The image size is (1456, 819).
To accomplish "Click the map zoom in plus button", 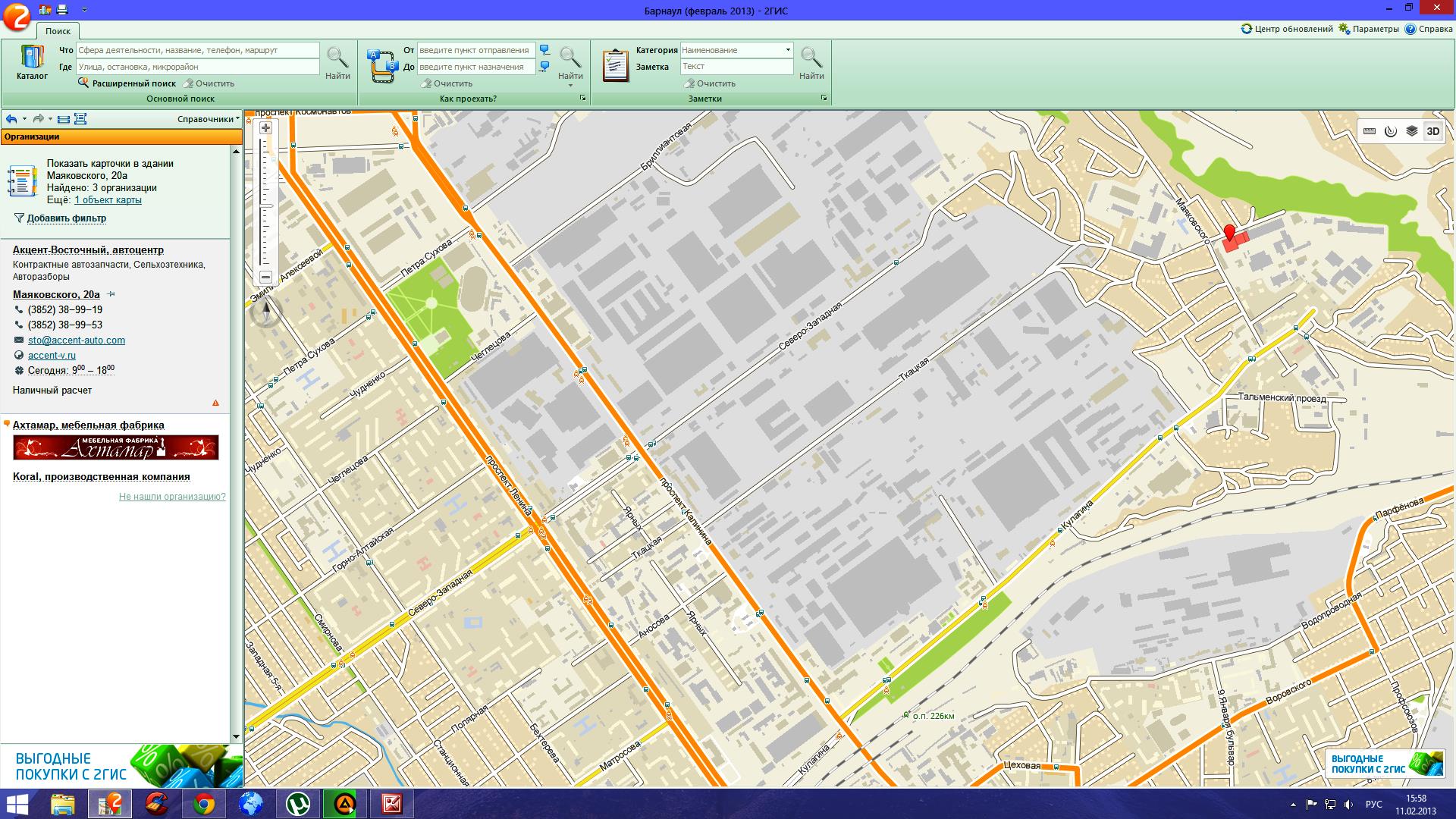I will (265, 129).
